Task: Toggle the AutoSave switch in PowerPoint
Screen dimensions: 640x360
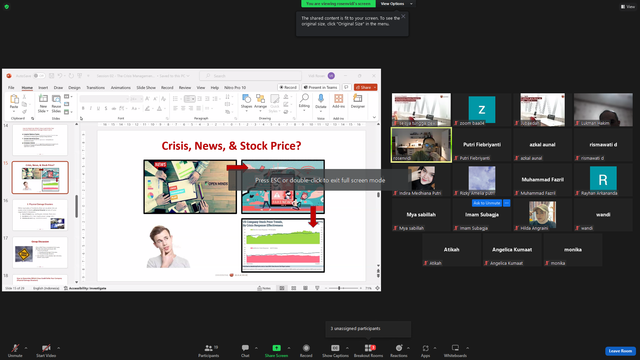Action: (x=39, y=76)
